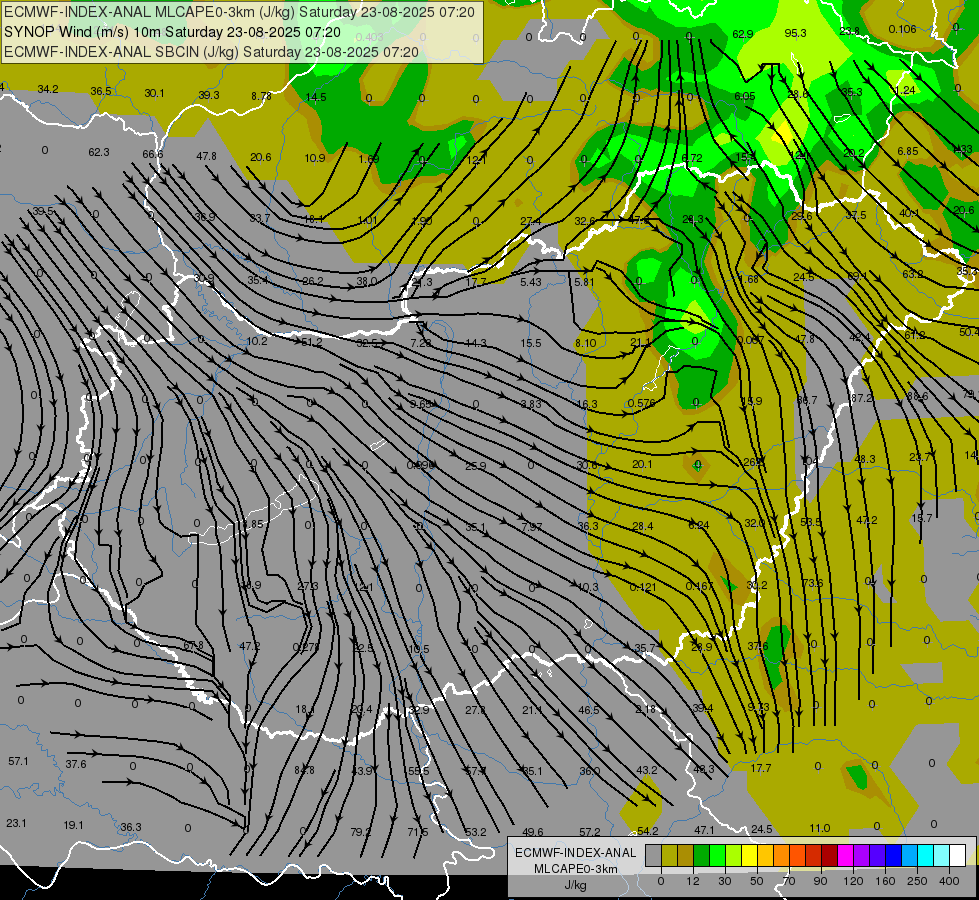Click the 49.6 map value

tap(533, 832)
